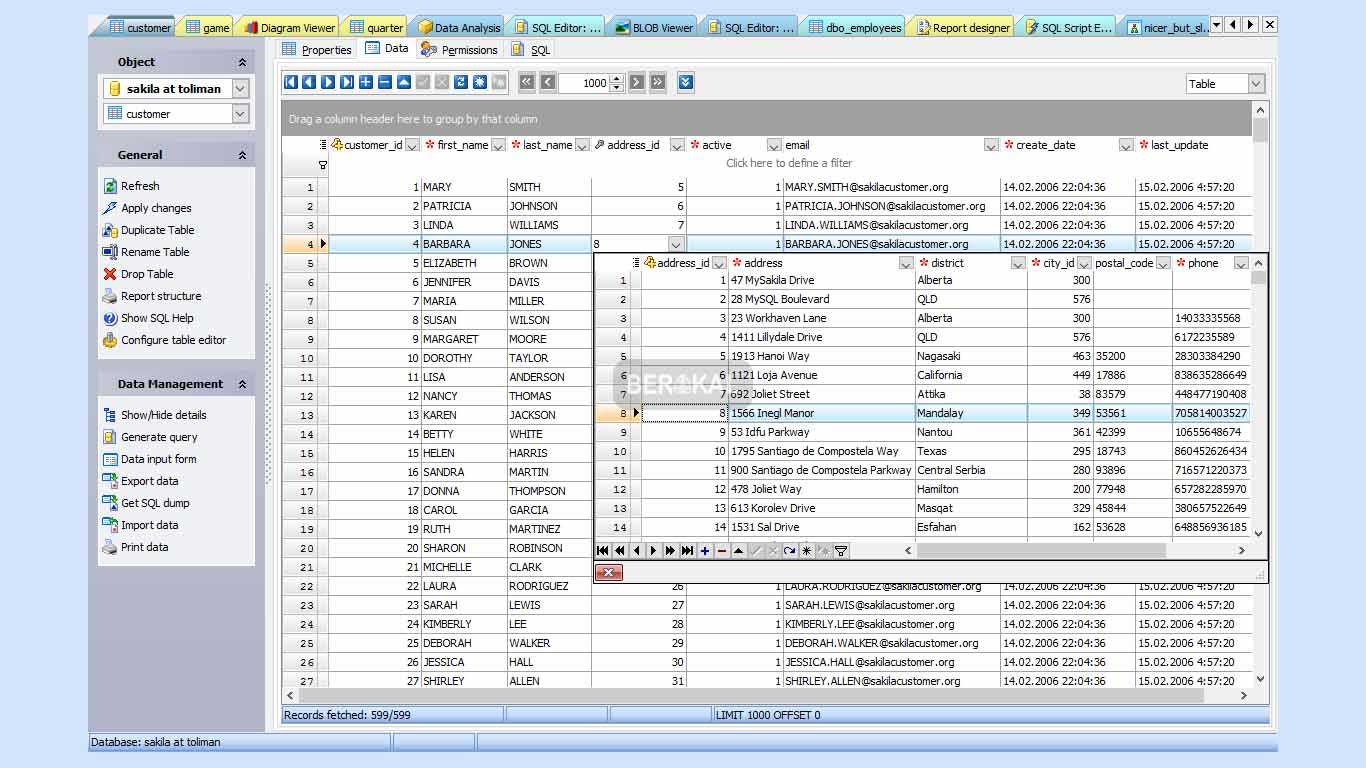Refresh data using main toolbar refresh icon
Image resolution: width=1366 pixels, height=768 pixels.
click(x=461, y=83)
